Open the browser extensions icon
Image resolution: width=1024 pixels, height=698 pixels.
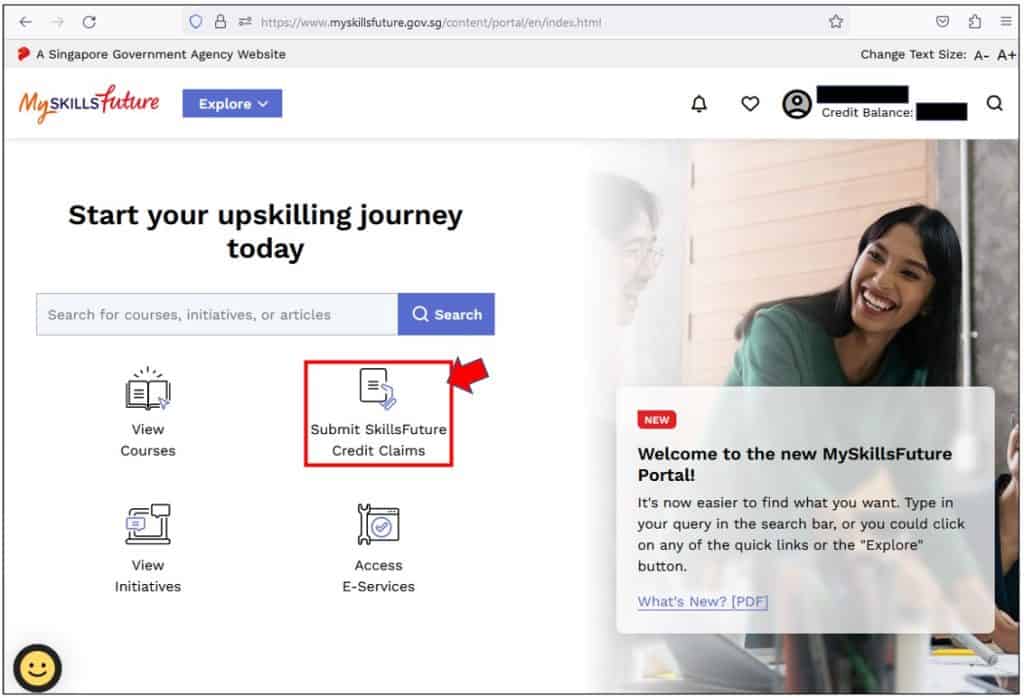click(974, 22)
